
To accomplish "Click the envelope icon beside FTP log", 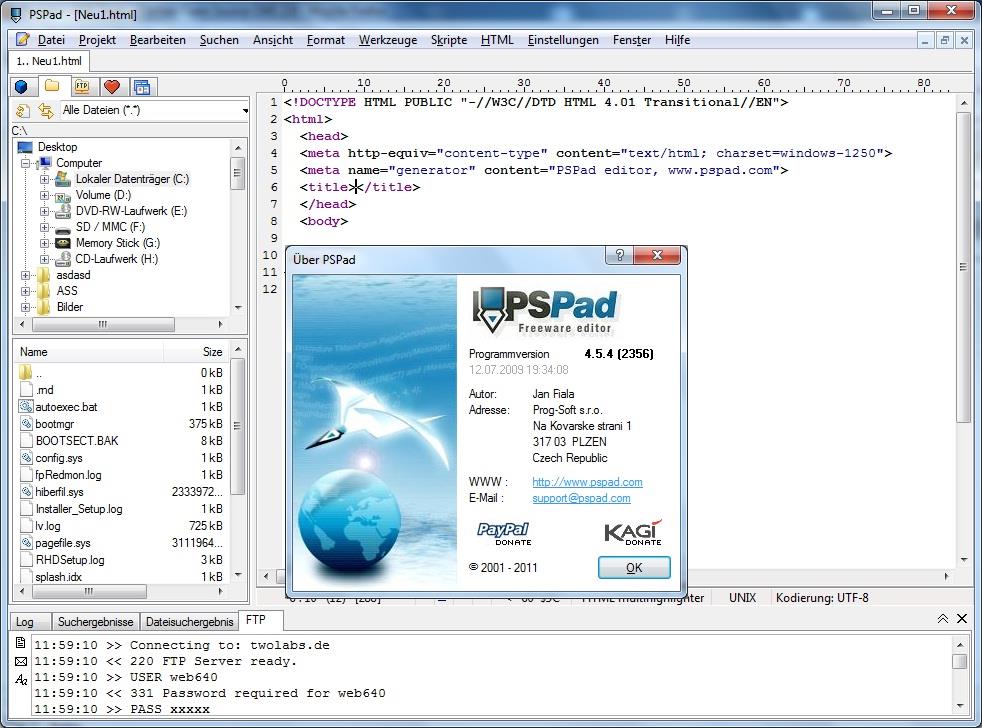I will point(21,662).
